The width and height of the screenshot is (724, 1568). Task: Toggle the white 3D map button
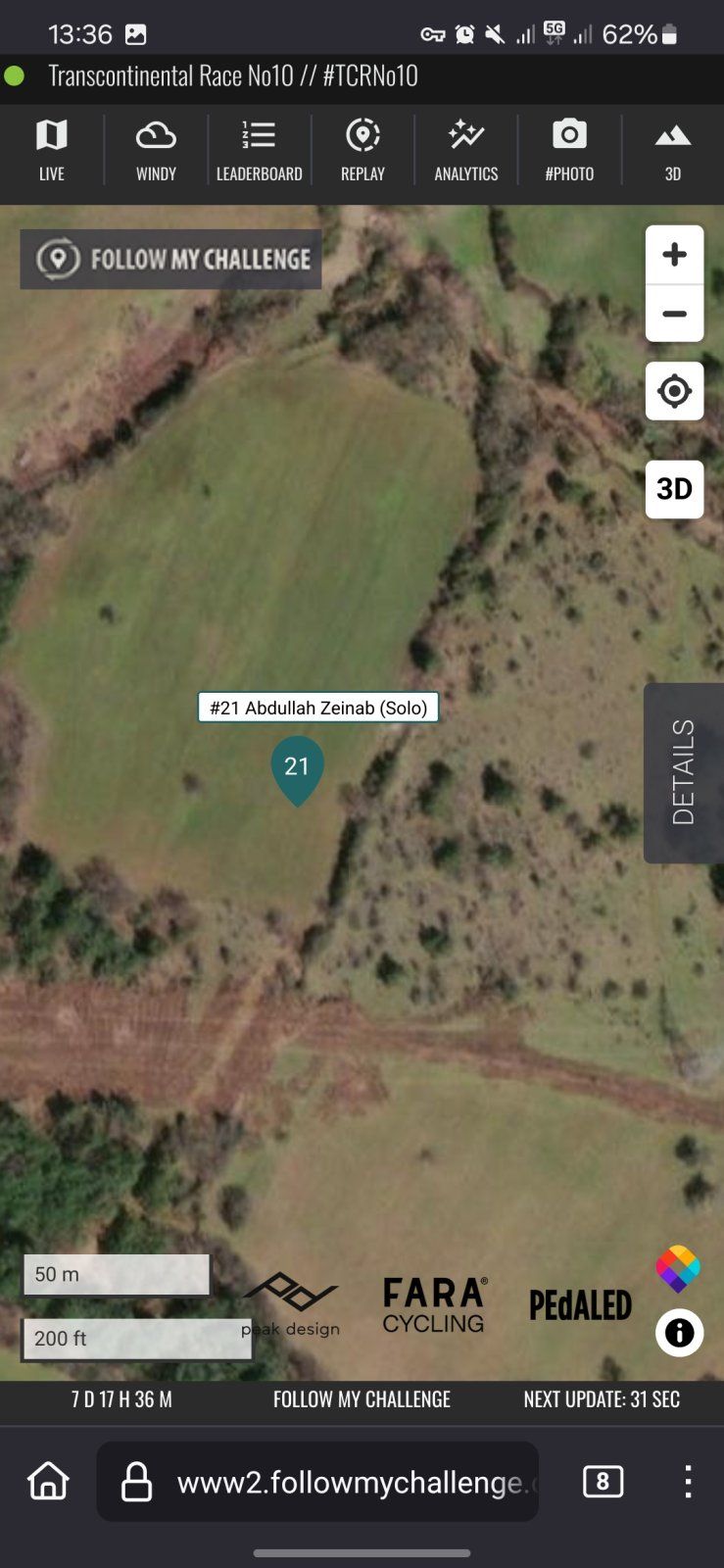(674, 488)
